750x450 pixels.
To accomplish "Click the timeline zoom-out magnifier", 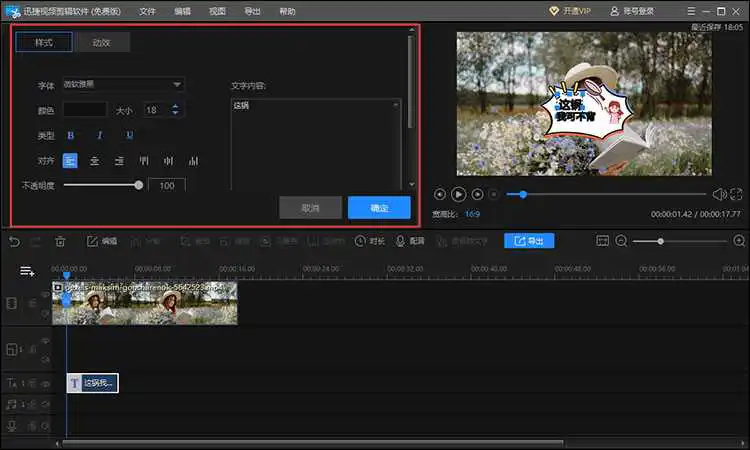I will (x=621, y=241).
